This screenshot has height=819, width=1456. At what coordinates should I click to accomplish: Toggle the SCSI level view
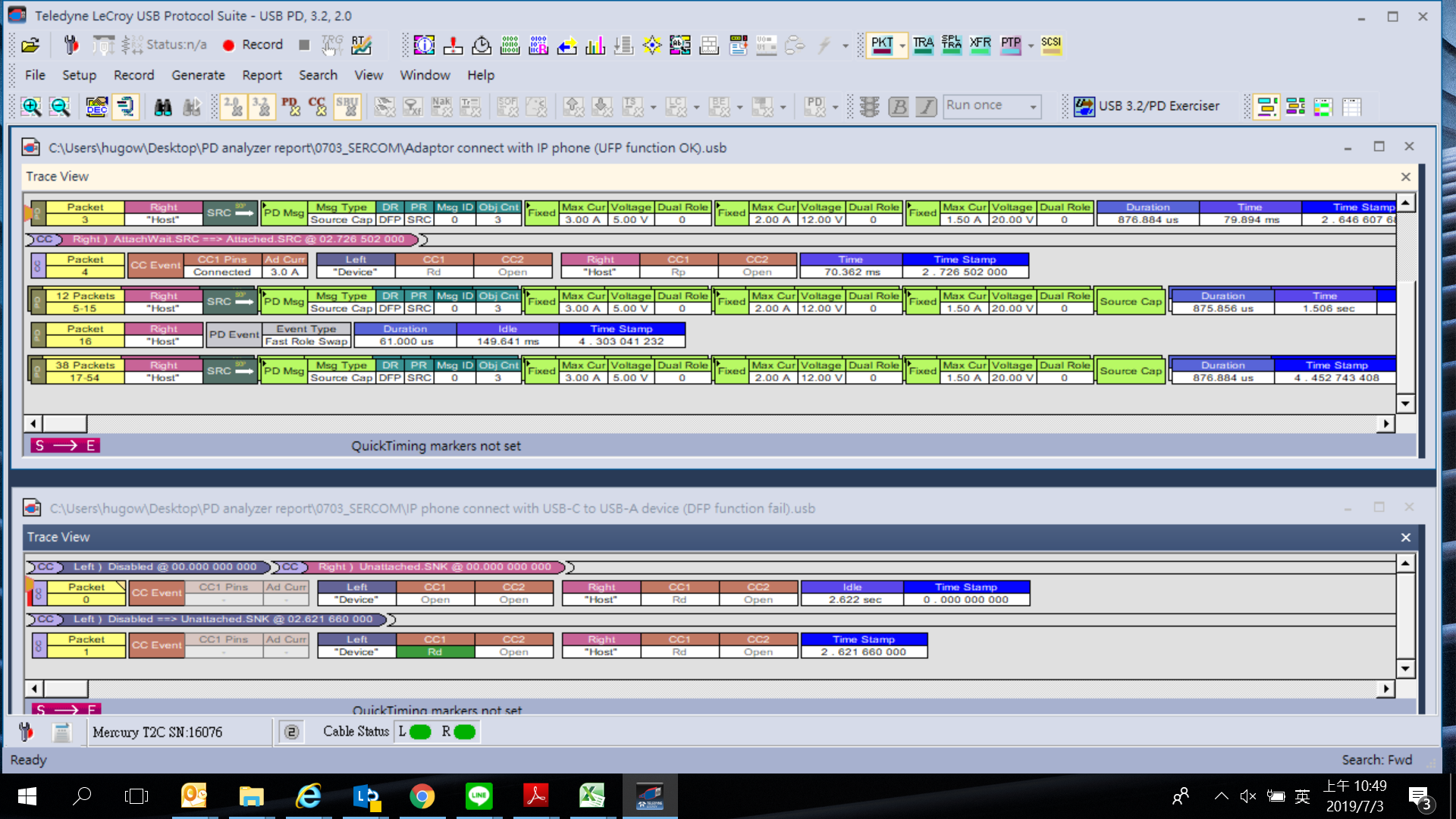(1051, 45)
